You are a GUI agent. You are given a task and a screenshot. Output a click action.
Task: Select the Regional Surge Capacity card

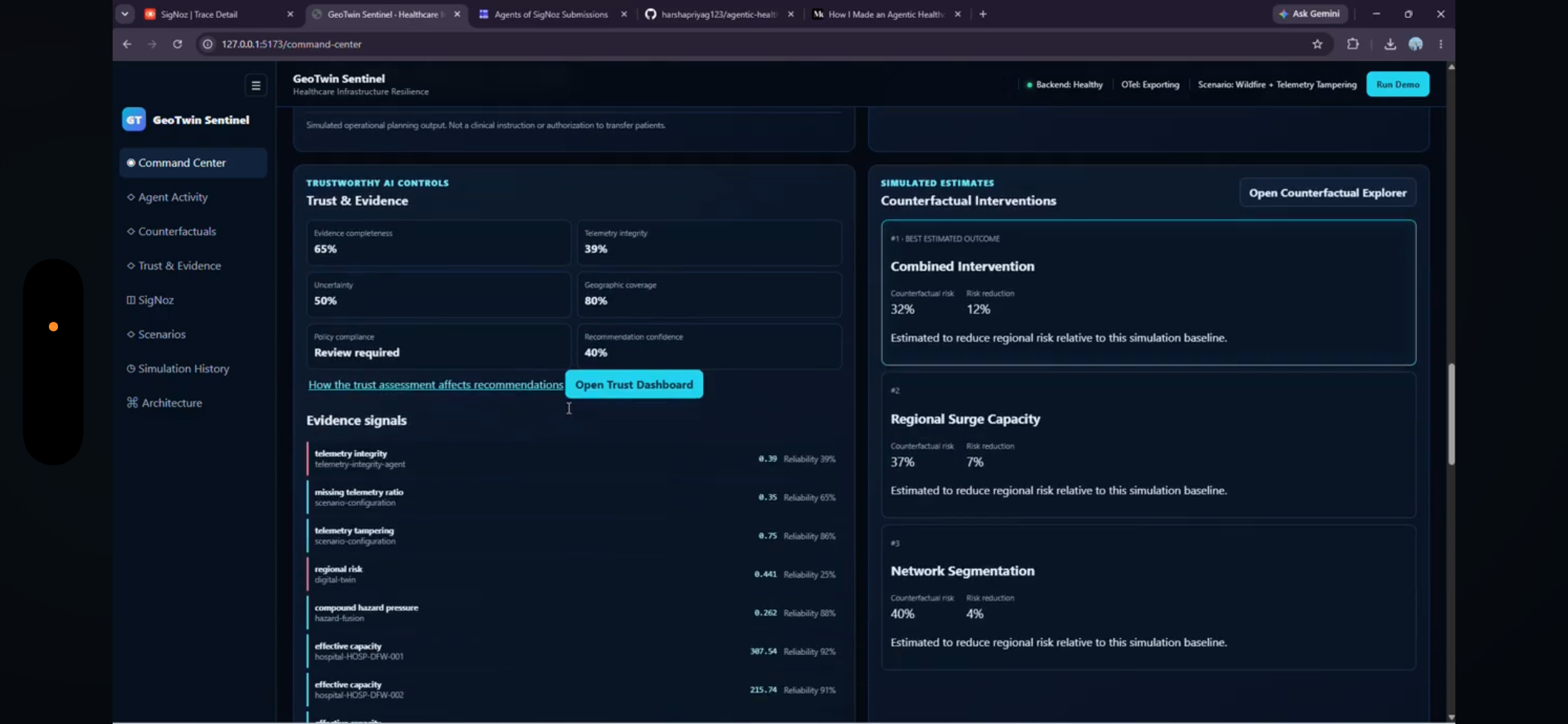pos(1148,445)
